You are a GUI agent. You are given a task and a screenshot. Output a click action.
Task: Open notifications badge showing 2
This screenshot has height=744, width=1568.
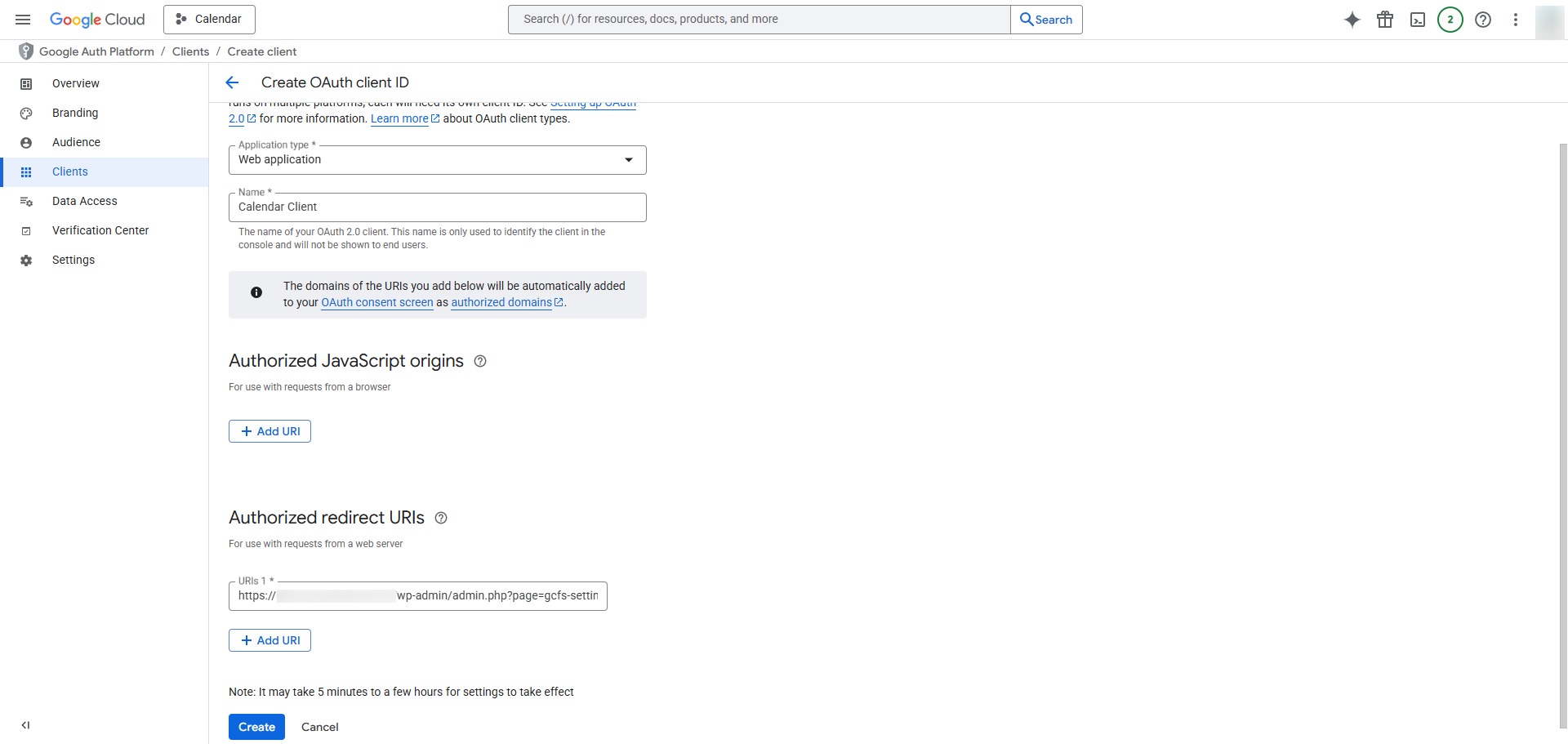click(x=1450, y=20)
